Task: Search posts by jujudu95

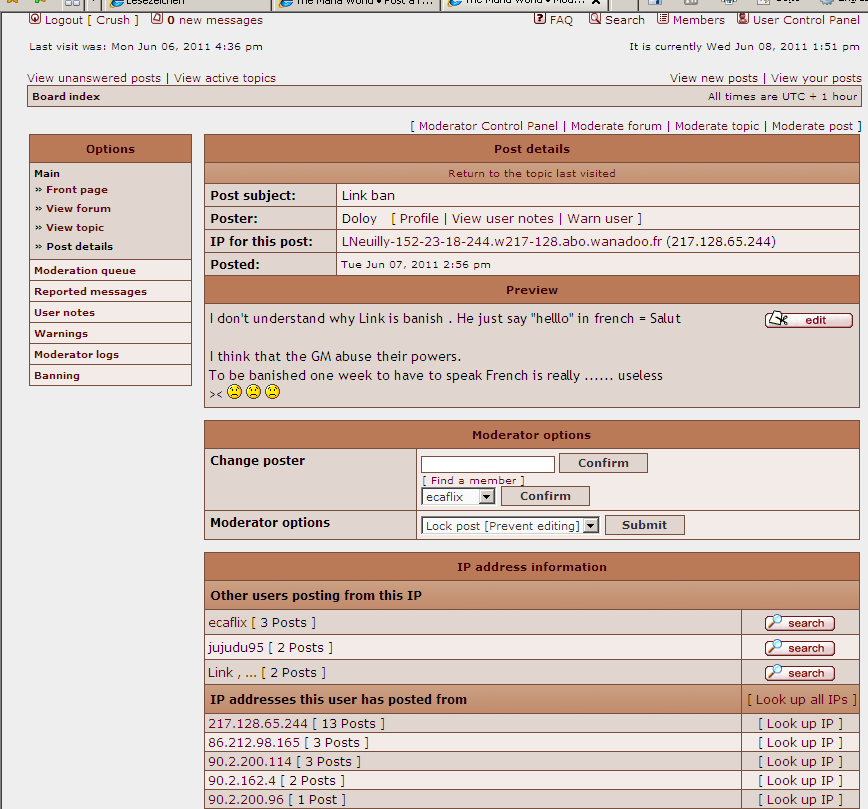Action: [800, 648]
